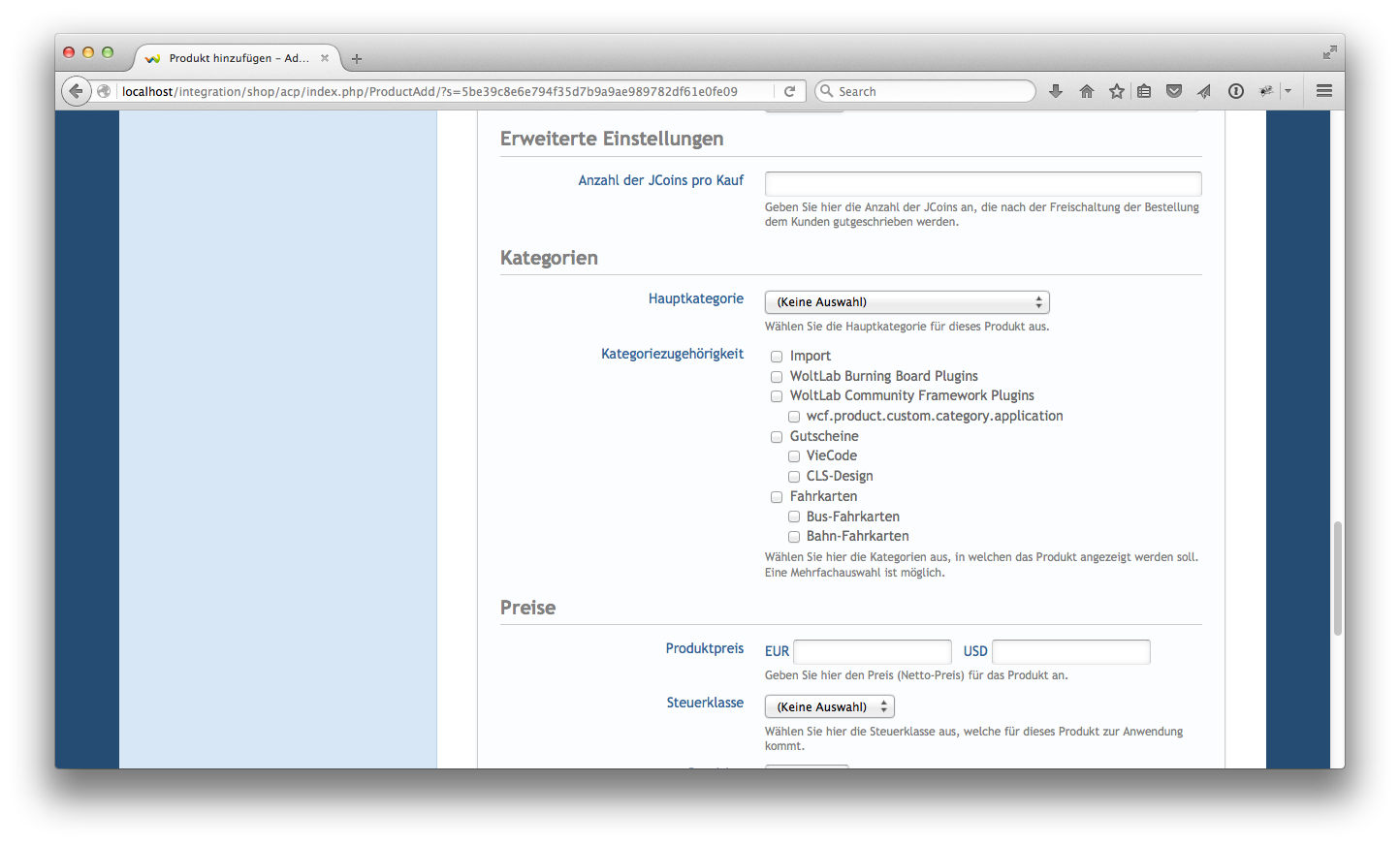The width and height of the screenshot is (1400, 845).
Task: Open the dropdown arrow beside the bug icon
Action: point(1289,91)
